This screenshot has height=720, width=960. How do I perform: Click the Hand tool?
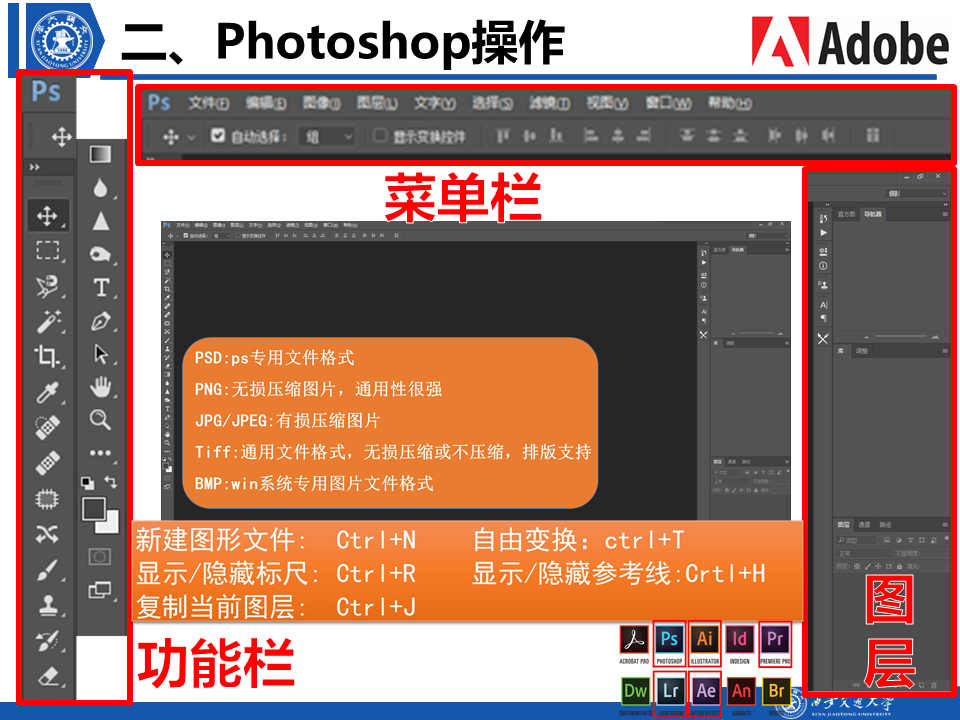(x=101, y=386)
